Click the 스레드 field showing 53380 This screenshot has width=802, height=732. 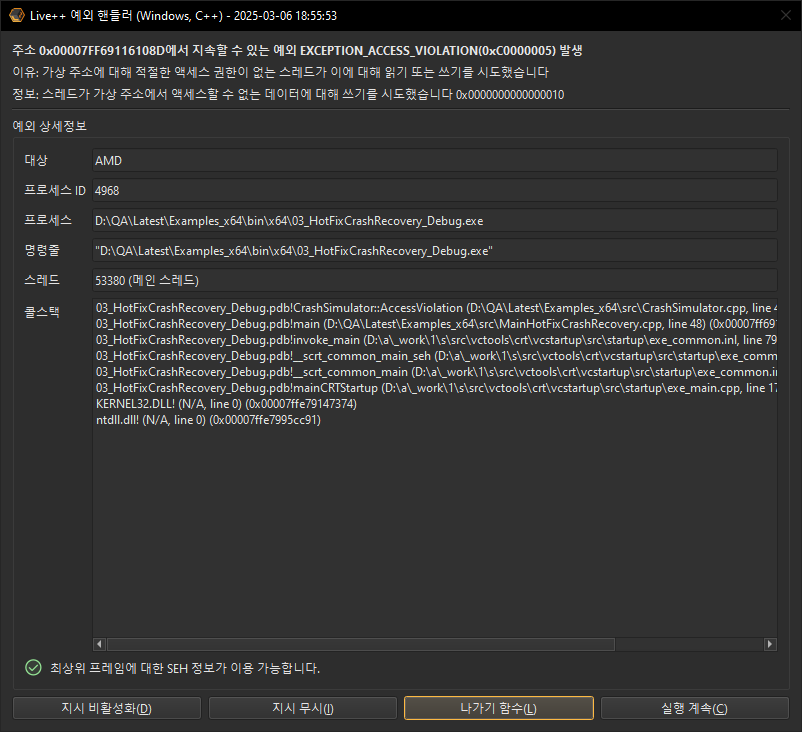tap(435, 280)
